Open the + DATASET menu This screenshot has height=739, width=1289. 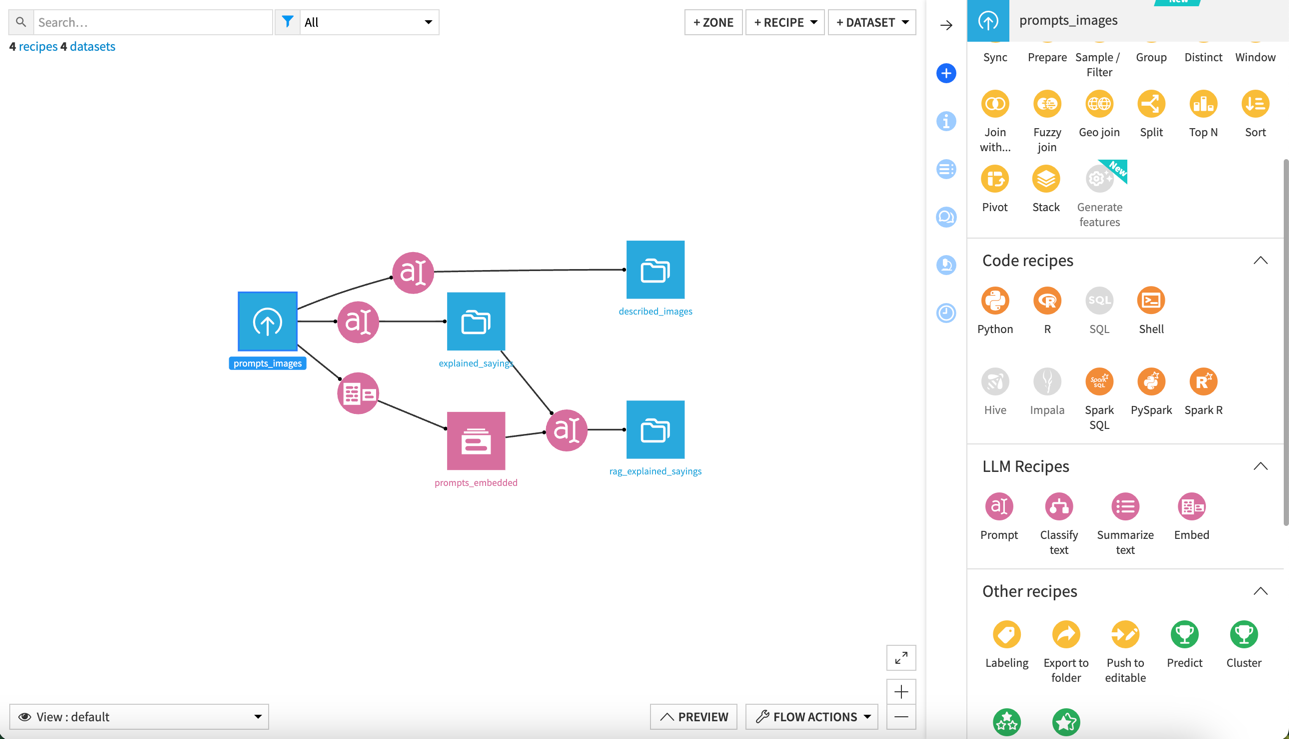coord(871,22)
